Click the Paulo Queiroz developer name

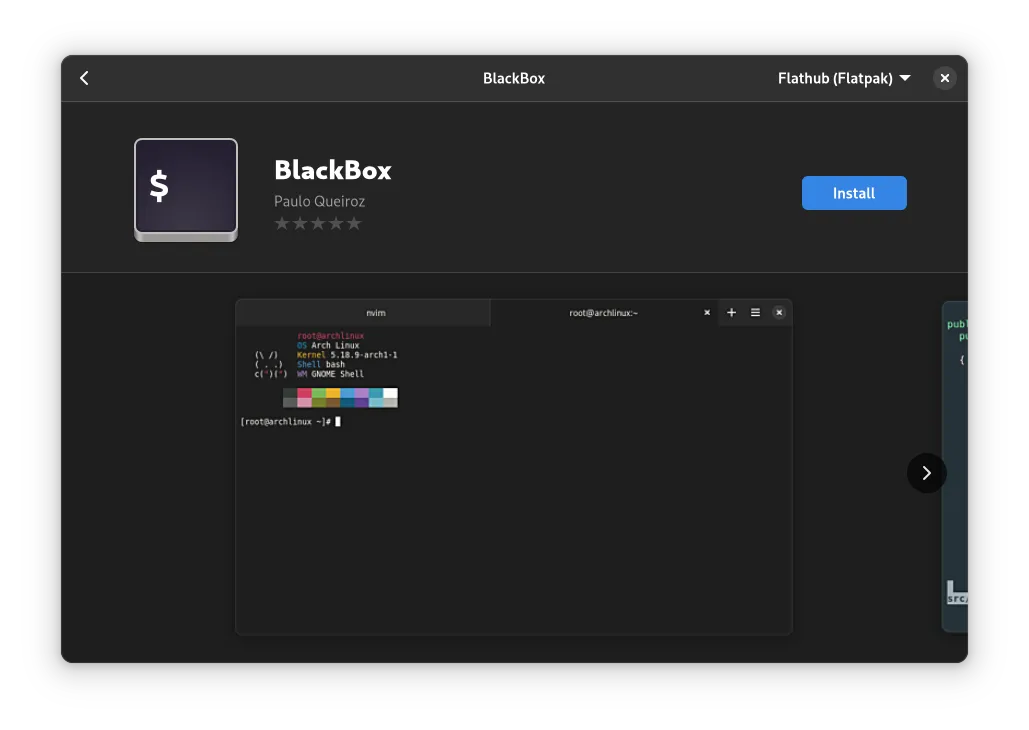click(320, 201)
